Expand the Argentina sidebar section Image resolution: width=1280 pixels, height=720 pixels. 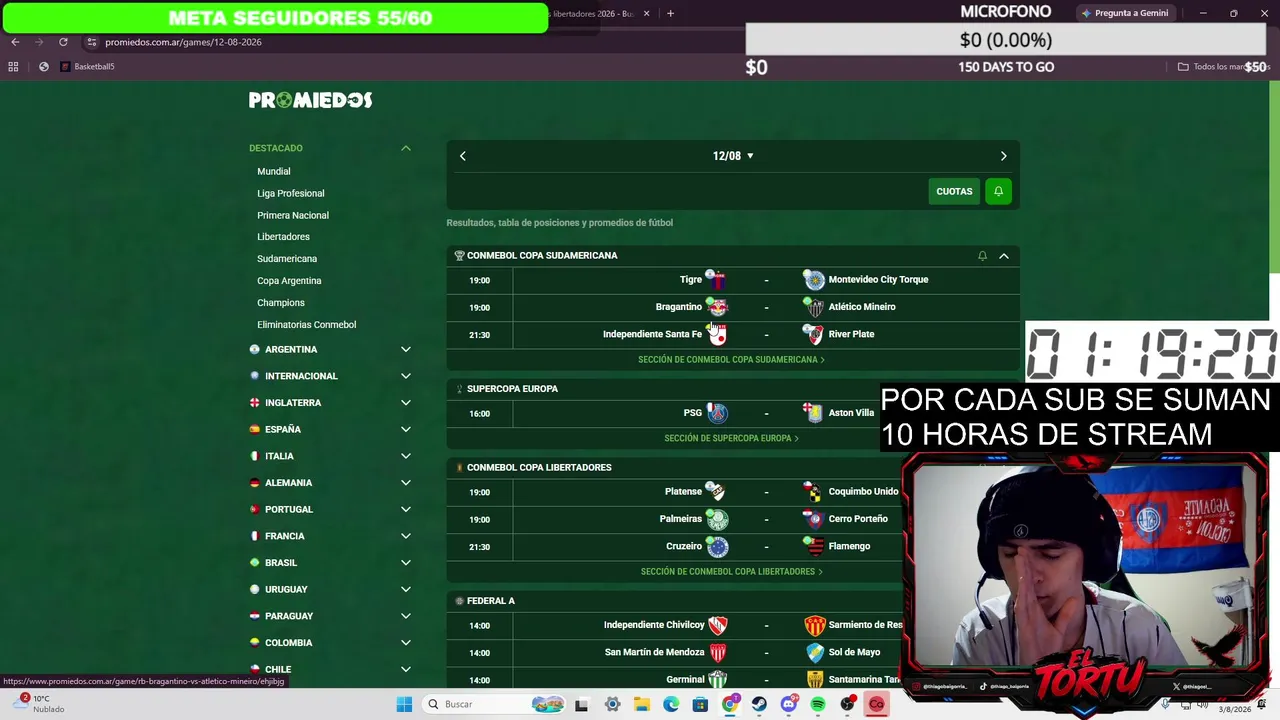(x=406, y=349)
